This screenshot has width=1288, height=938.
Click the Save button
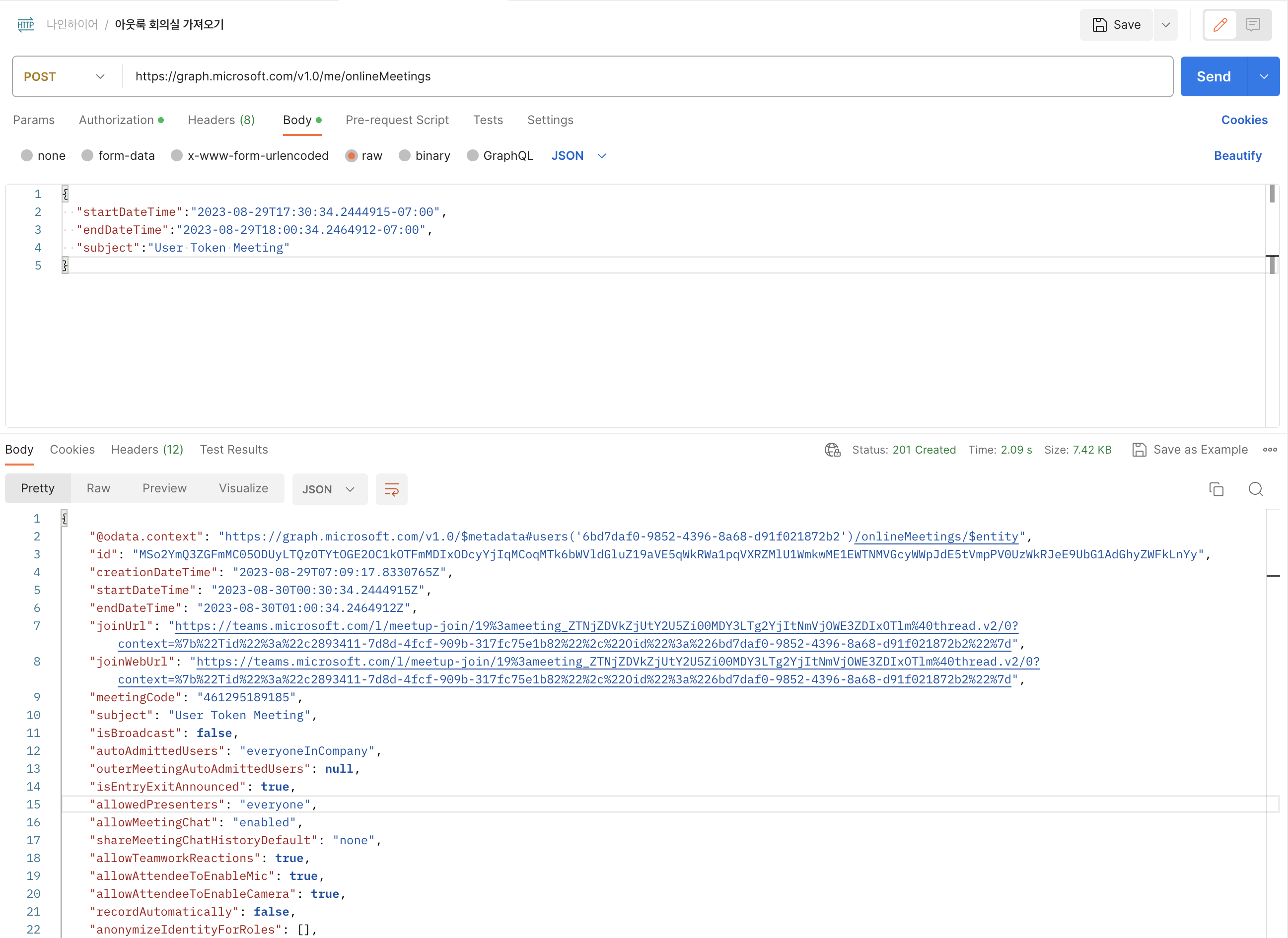pos(1116,24)
